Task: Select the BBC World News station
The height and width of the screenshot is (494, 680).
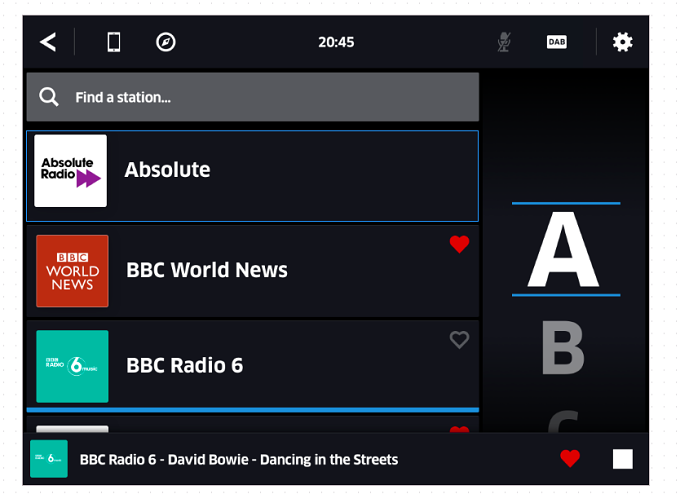Action: pos(252,271)
